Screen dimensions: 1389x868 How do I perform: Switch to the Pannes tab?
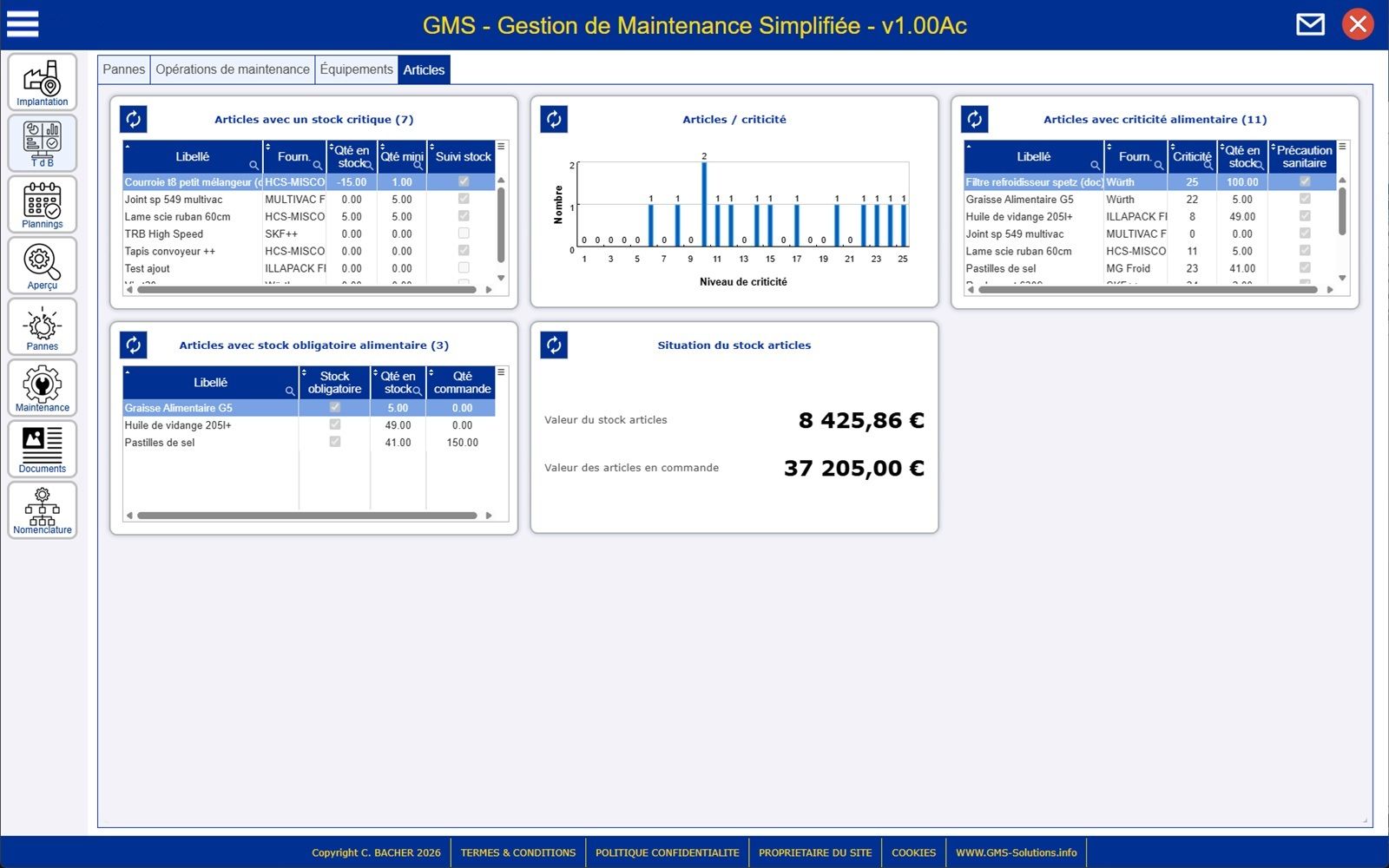pos(124,69)
